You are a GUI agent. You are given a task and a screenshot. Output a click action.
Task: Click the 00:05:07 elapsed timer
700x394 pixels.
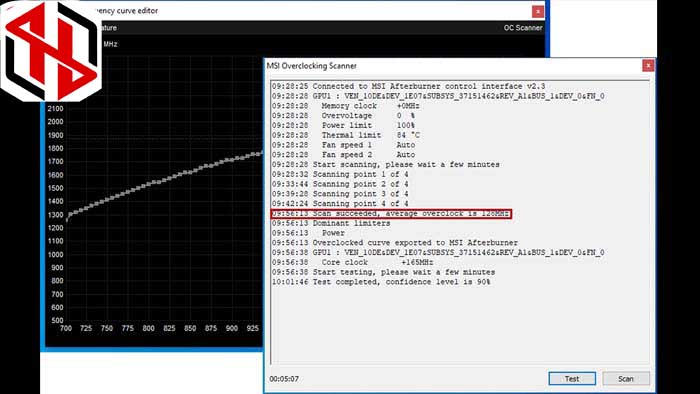(x=284, y=379)
